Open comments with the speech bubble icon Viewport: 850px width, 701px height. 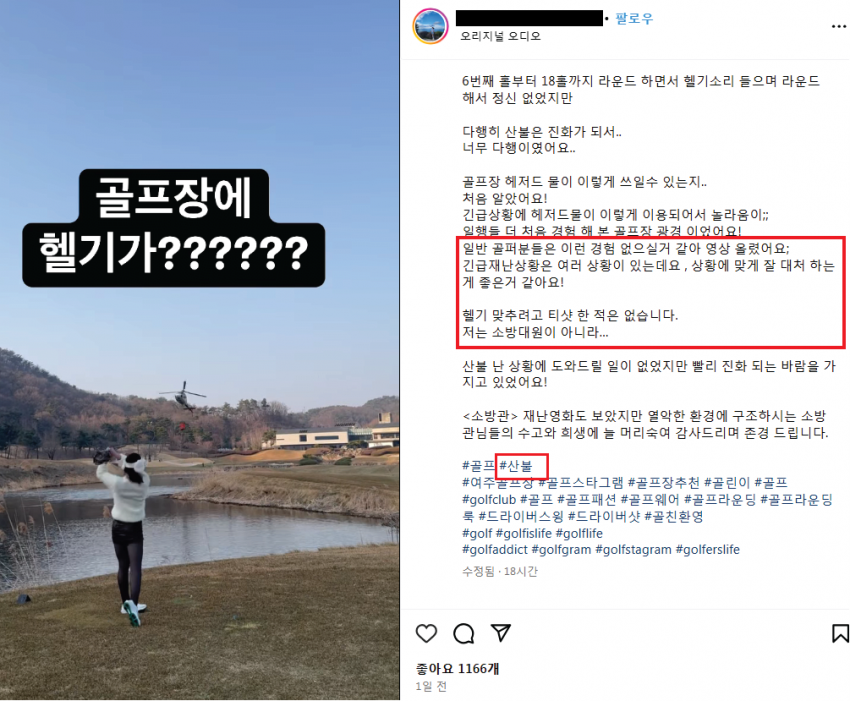tap(464, 633)
